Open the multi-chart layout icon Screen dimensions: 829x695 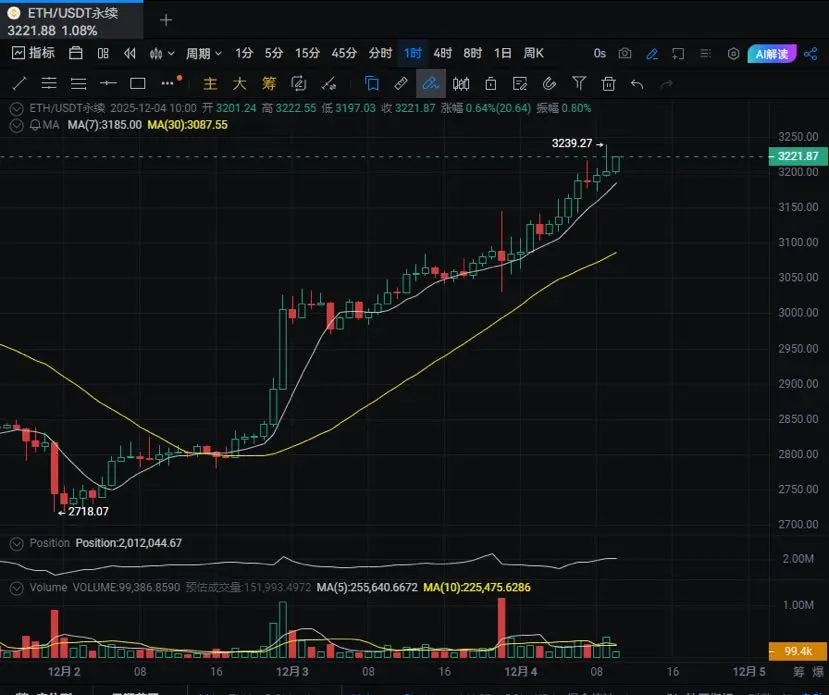point(103,53)
